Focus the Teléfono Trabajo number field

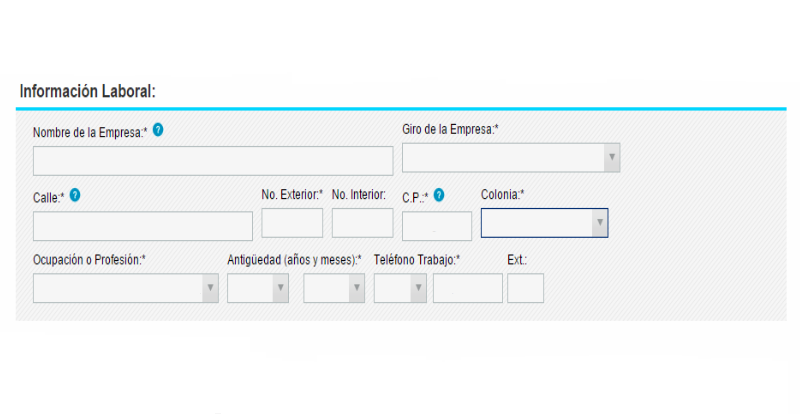tap(467, 288)
